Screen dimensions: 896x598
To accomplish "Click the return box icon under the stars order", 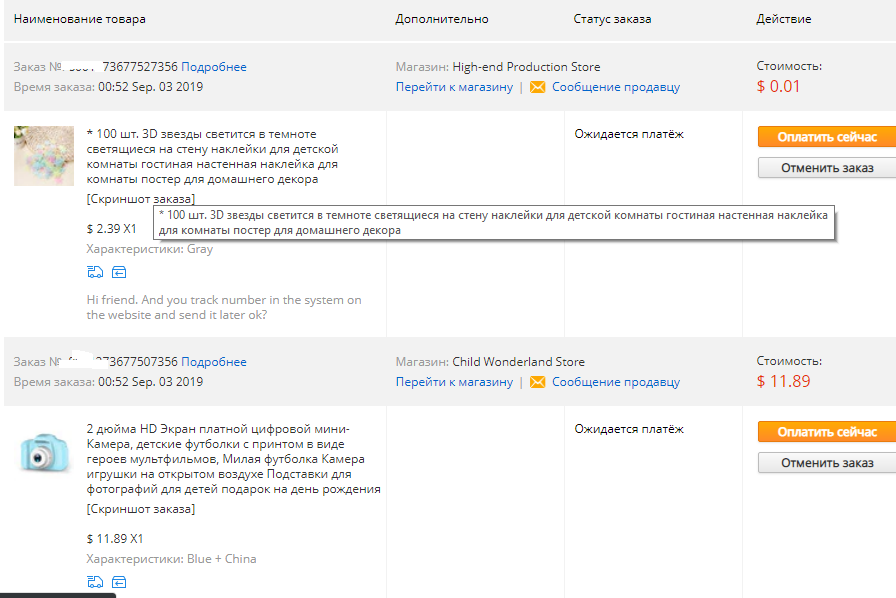I will [119, 272].
